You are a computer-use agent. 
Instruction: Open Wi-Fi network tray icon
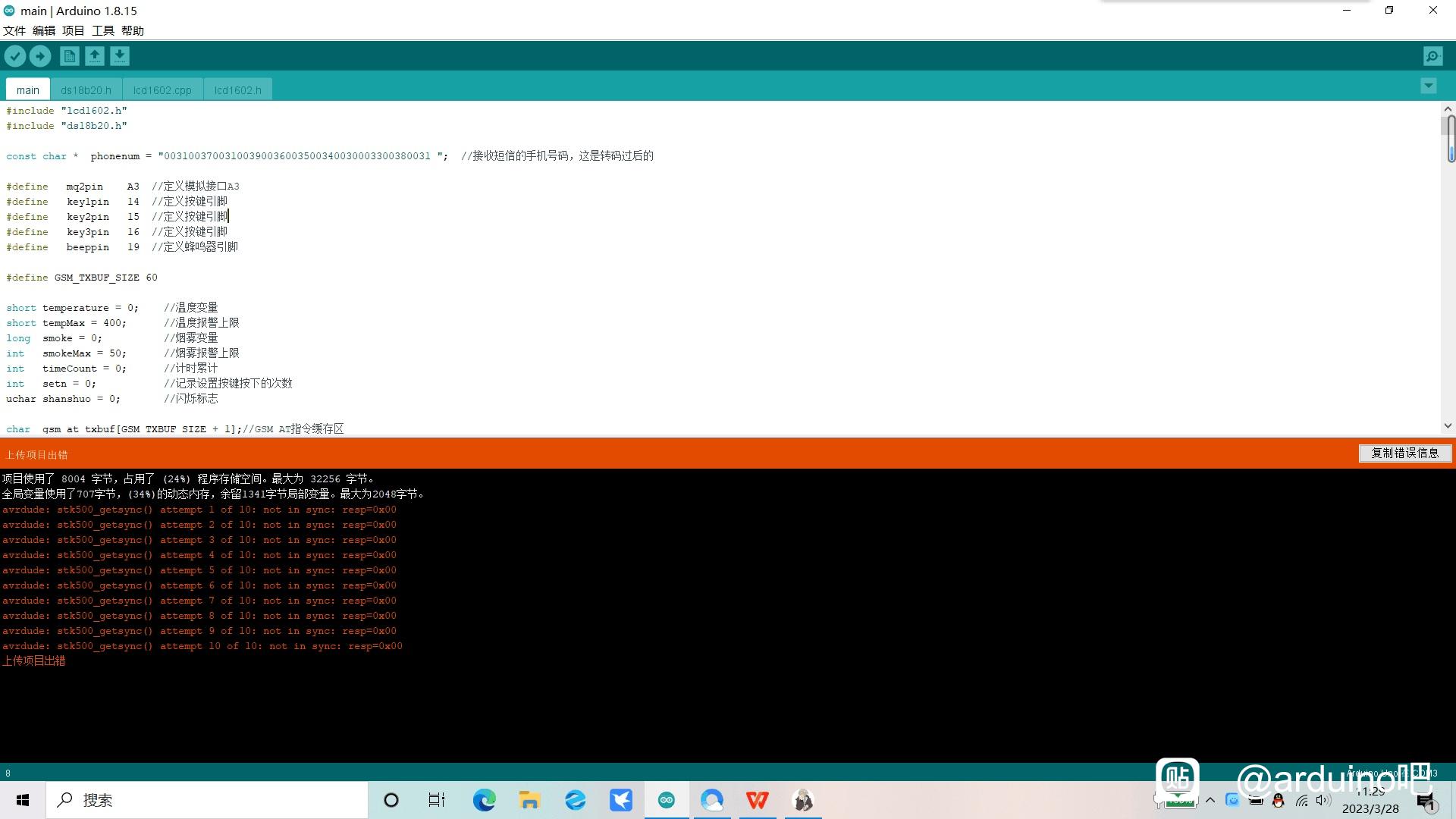1302,800
